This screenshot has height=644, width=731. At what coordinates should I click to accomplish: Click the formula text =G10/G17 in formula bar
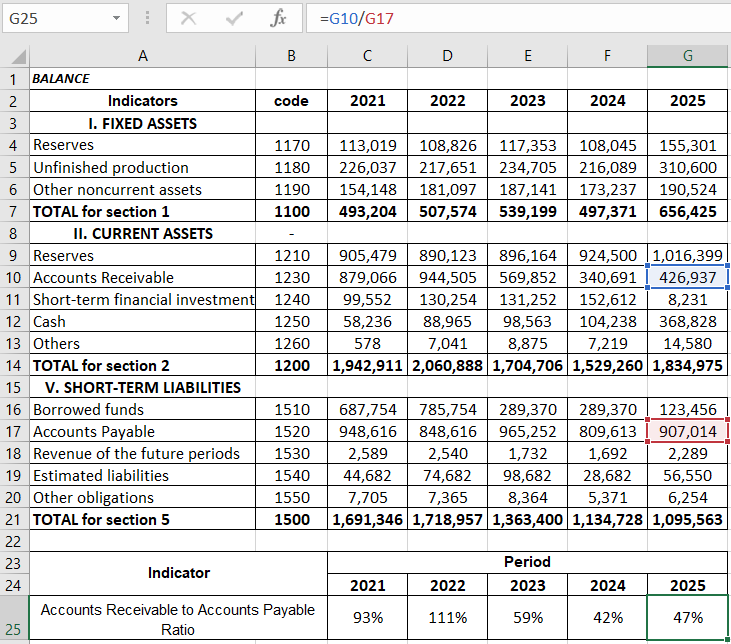click(x=363, y=19)
